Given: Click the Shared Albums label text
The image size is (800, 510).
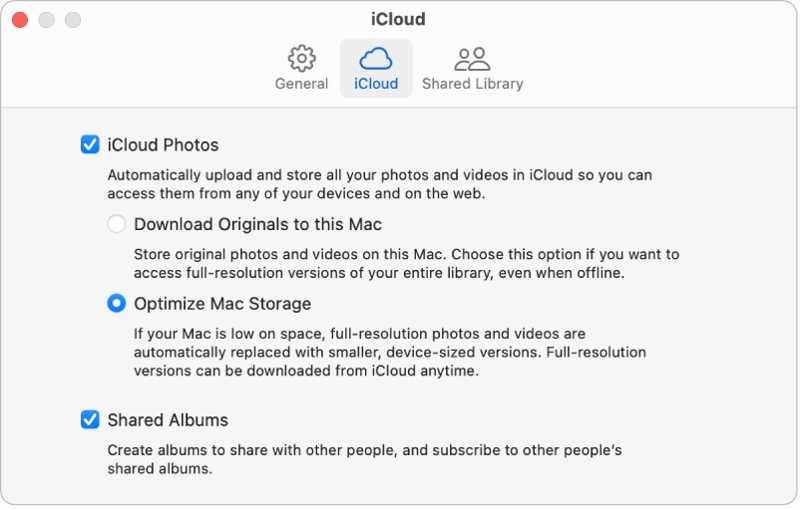Looking at the screenshot, I should (168, 420).
